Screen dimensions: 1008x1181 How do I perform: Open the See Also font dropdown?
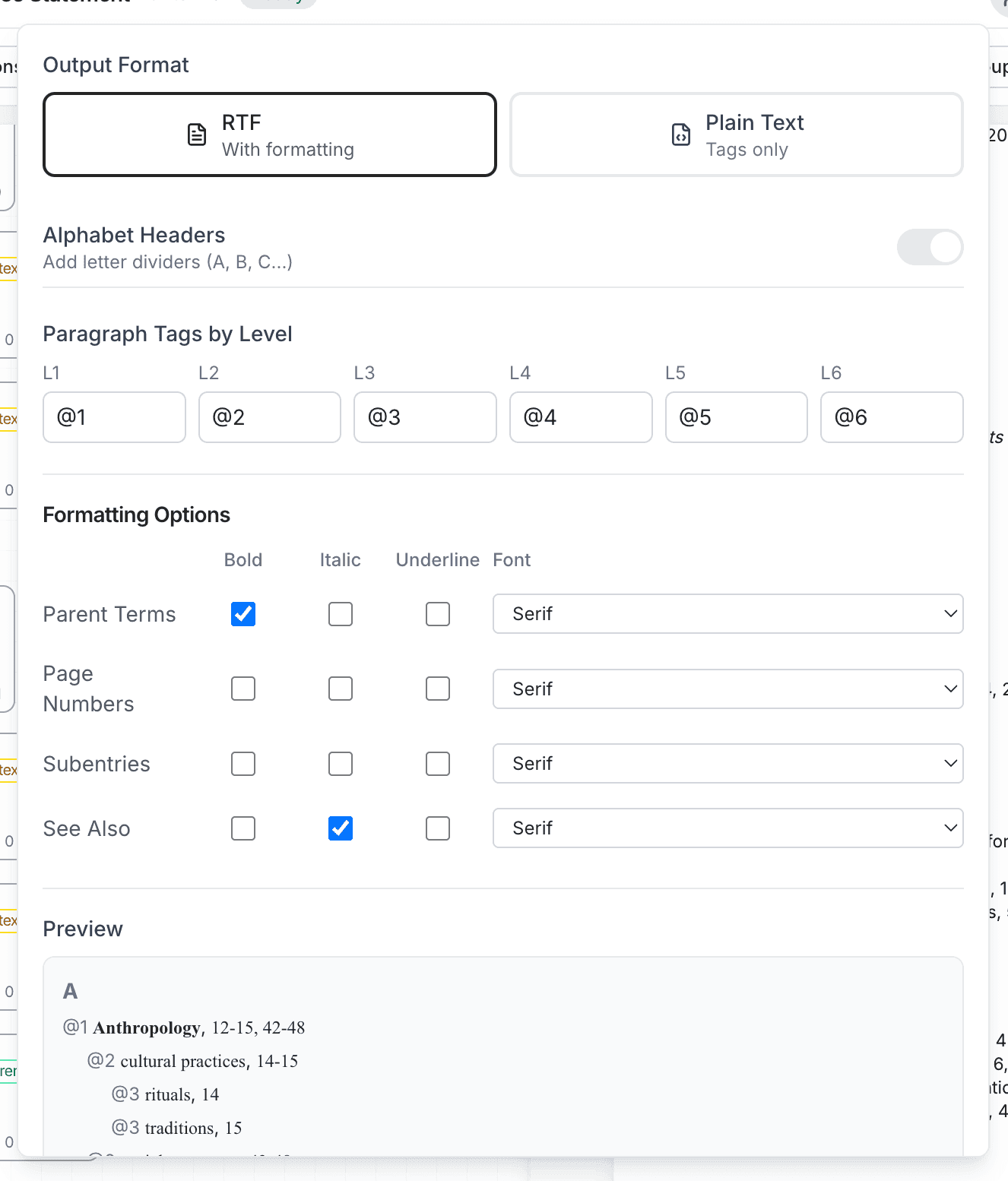pyautogui.click(x=727, y=828)
